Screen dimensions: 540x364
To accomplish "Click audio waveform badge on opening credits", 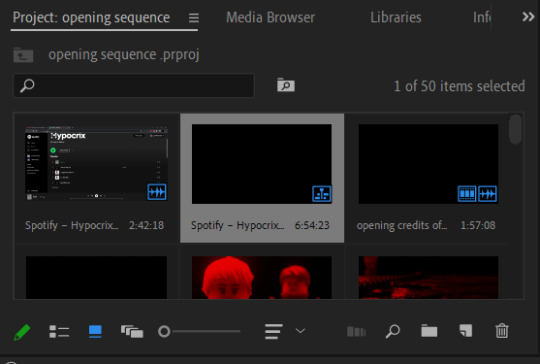I will click(x=487, y=194).
